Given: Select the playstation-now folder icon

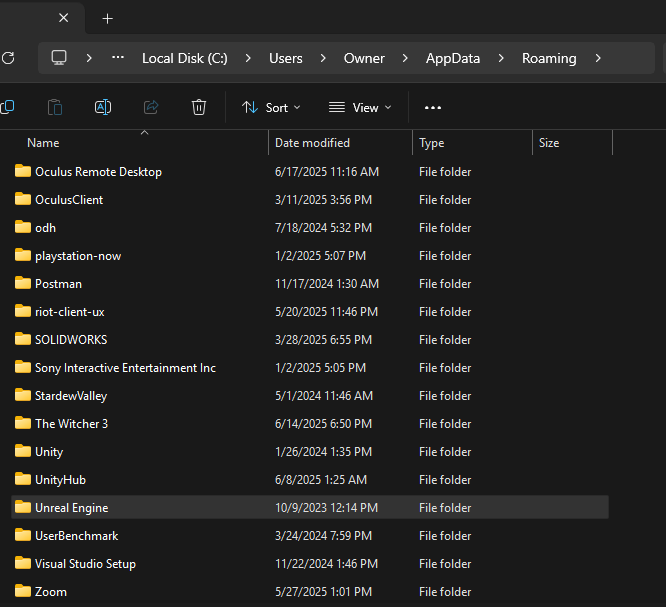Looking at the screenshot, I should point(23,255).
